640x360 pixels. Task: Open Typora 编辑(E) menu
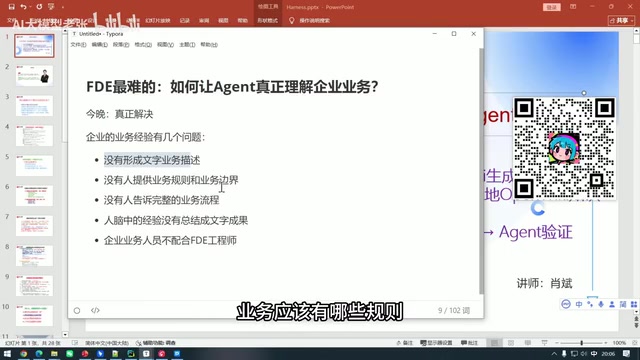[x=100, y=44]
